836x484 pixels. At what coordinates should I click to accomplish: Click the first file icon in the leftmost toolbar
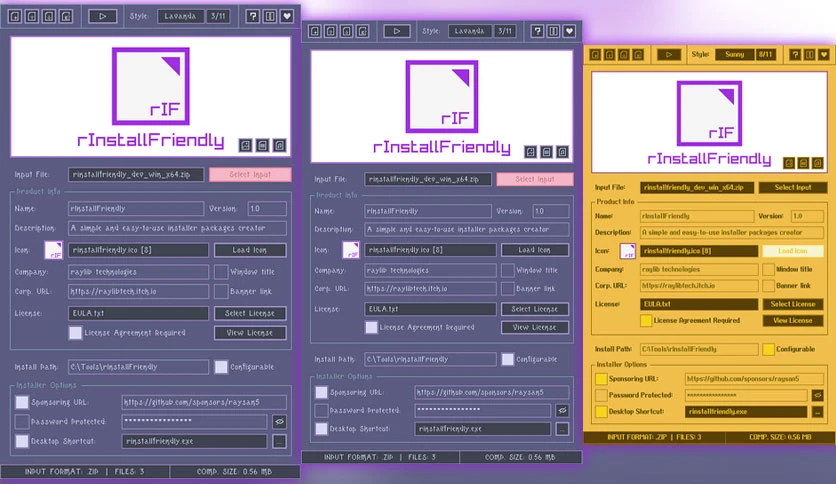tap(15, 17)
